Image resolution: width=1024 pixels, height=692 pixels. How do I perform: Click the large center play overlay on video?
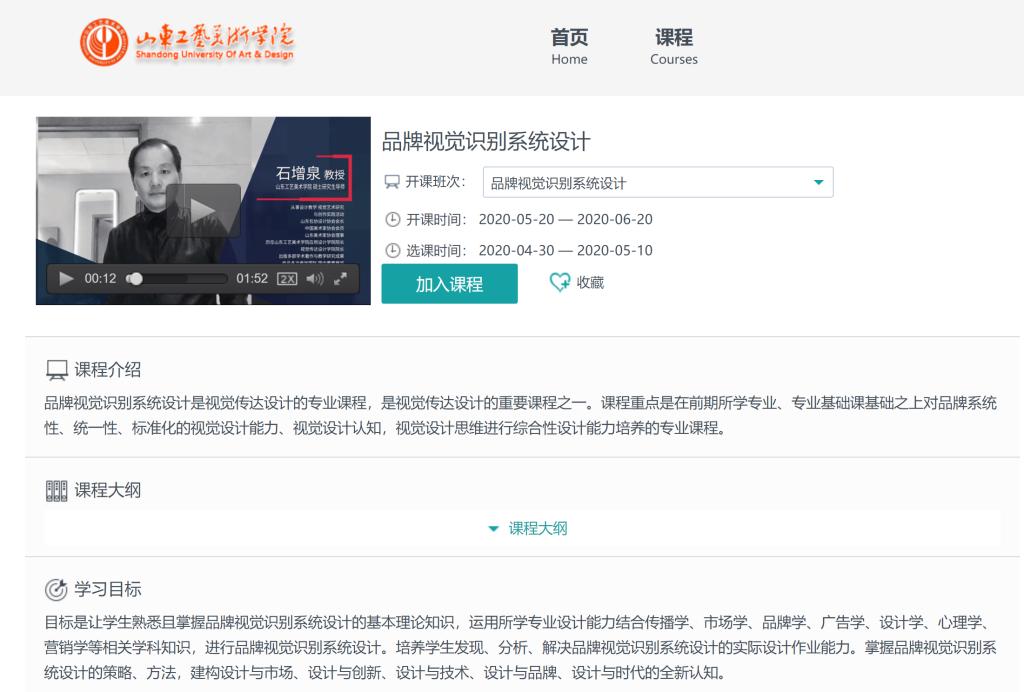click(x=203, y=210)
